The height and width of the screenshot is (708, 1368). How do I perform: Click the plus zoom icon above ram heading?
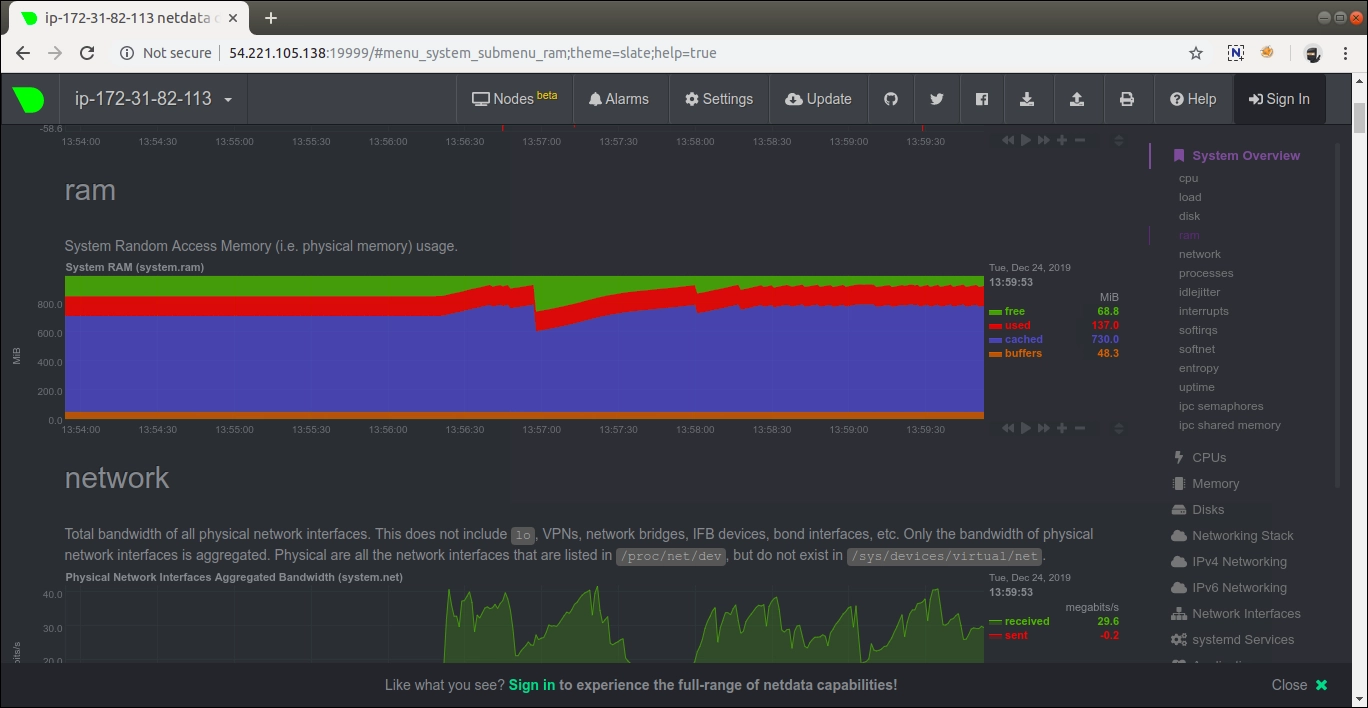point(1062,141)
